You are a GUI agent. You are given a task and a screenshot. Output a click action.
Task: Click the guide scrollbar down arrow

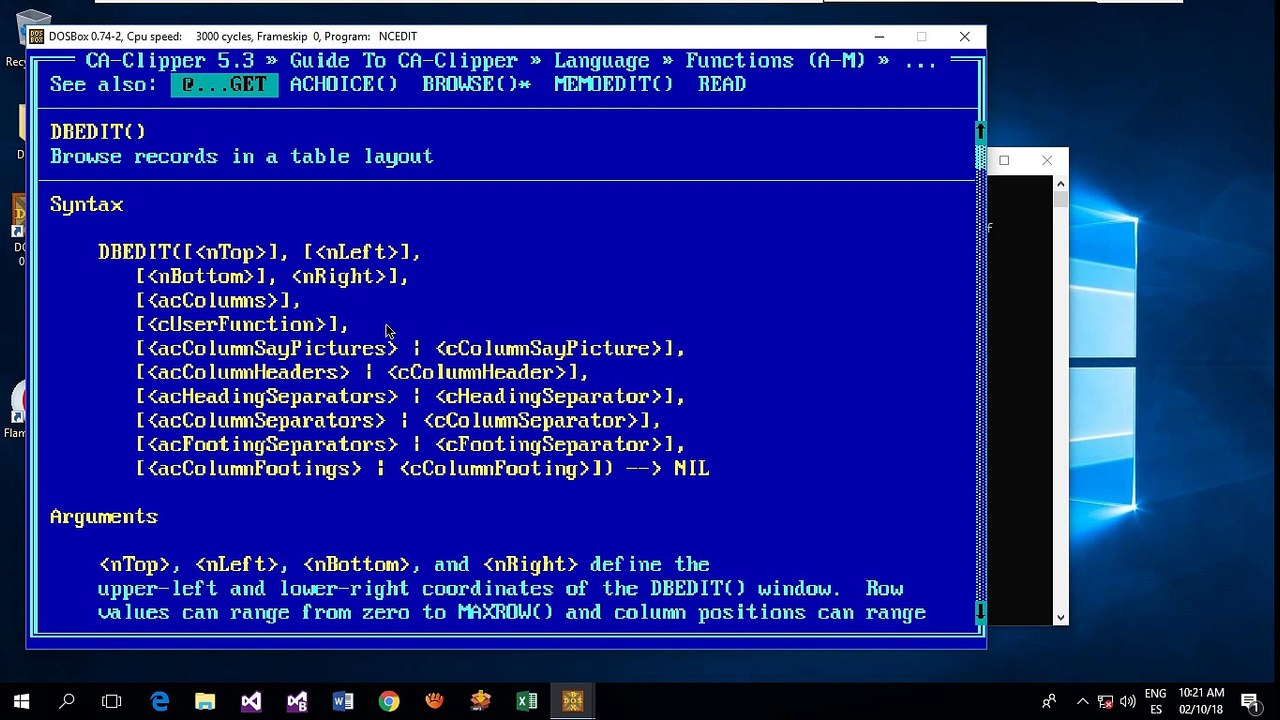(980, 611)
